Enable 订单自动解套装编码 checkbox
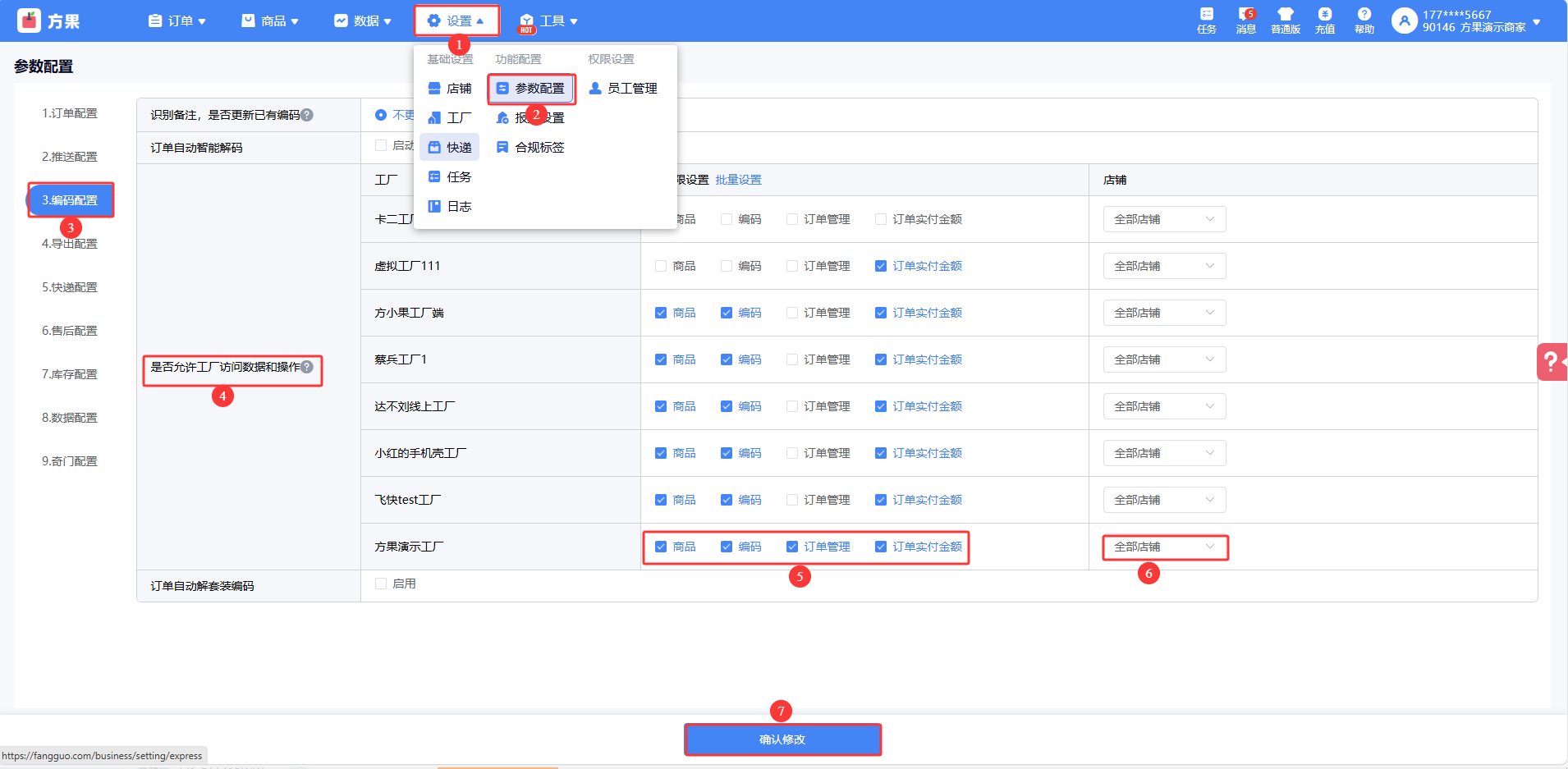Image resolution: width=1568 pixels, height=769 pixels. pyautogui.click(x=381, y=584)
